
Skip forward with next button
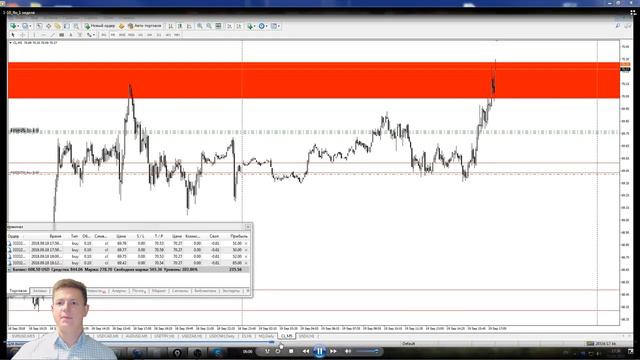tap(333, 351)
